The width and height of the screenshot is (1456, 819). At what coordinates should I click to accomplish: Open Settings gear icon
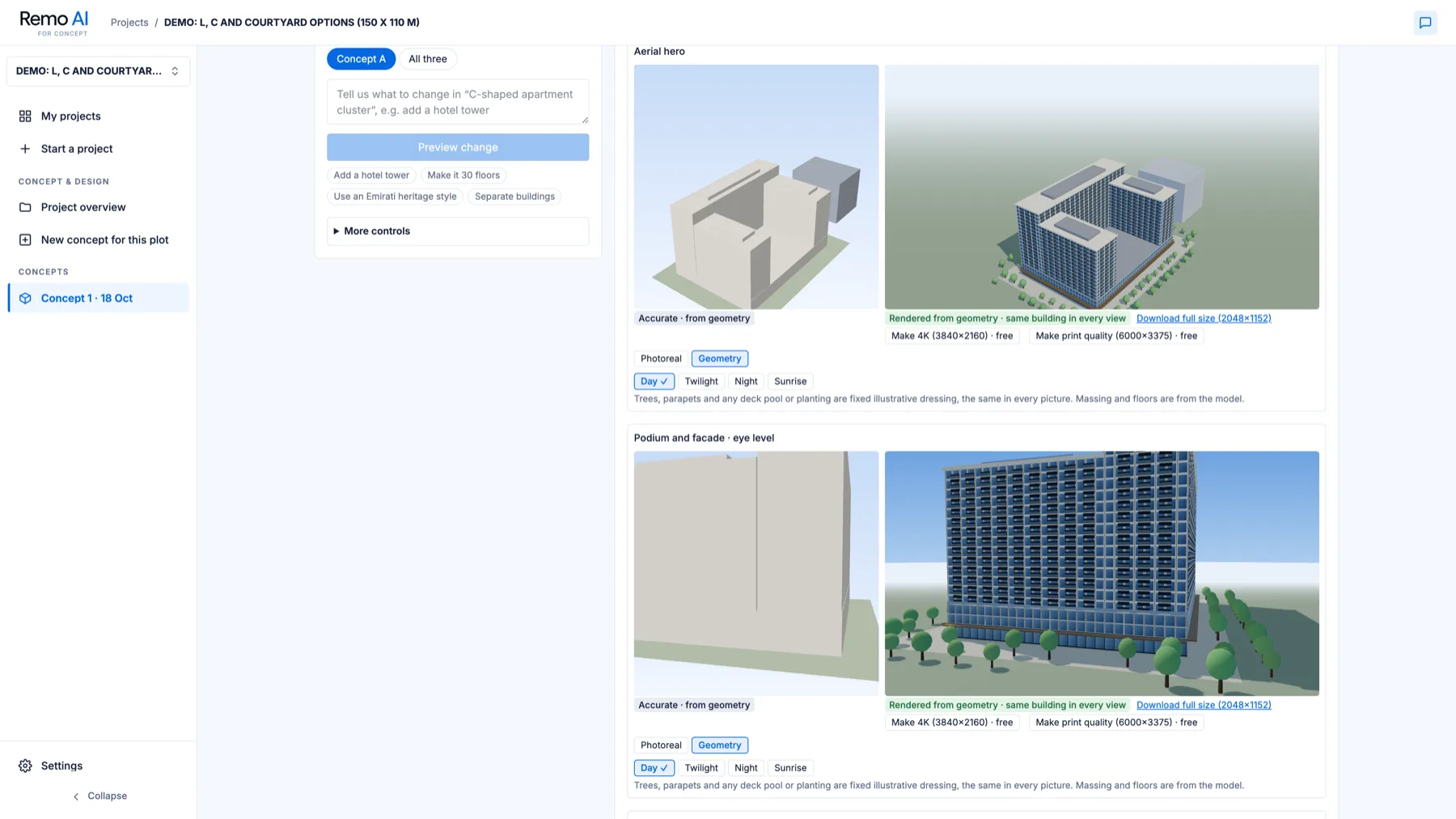point(25,766)
